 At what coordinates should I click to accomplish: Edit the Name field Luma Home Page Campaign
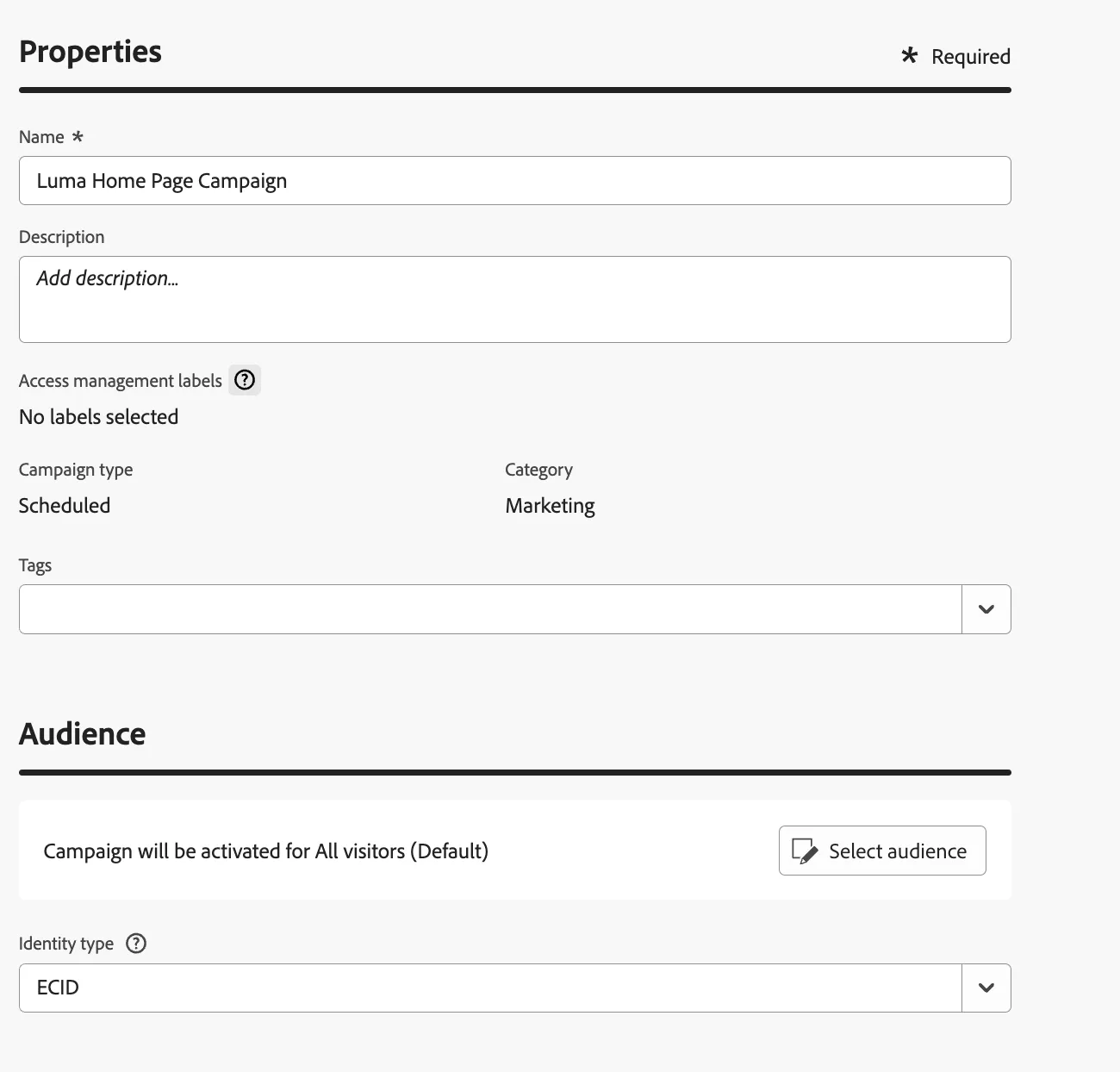515,180
